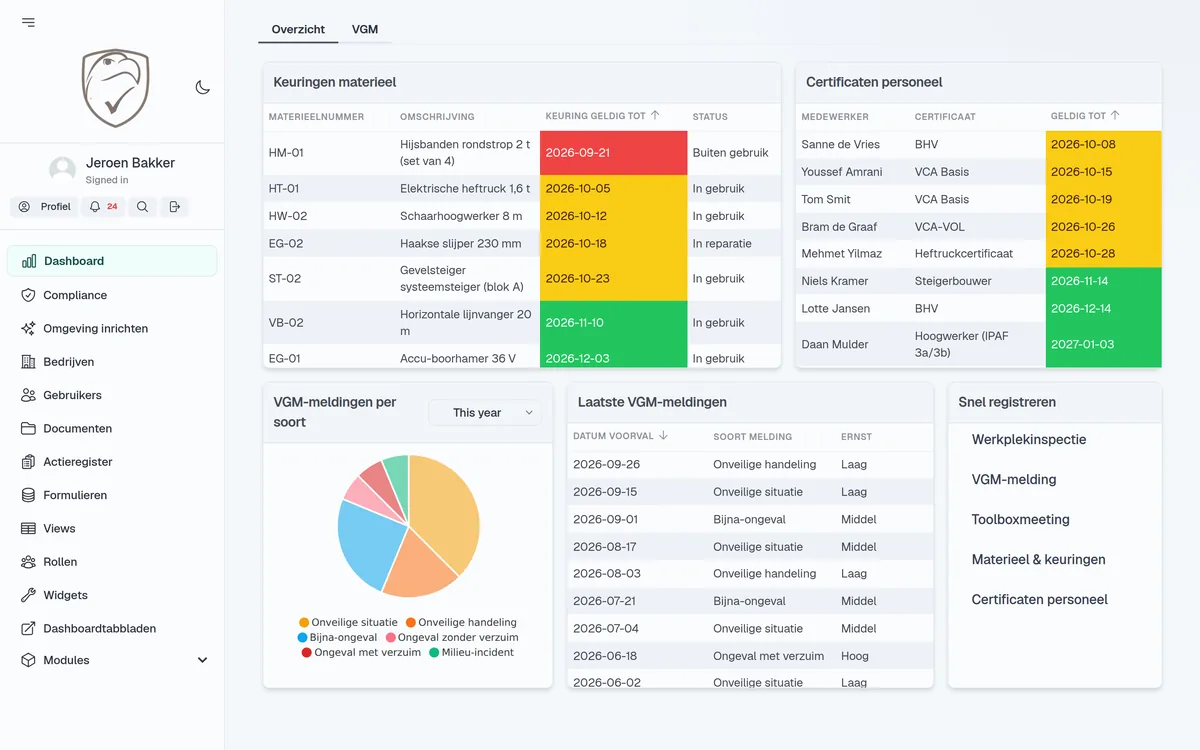Screen dimensions: 1200x750
Task: Switch to the Overzicht tab
Action: tap(298, 30)
